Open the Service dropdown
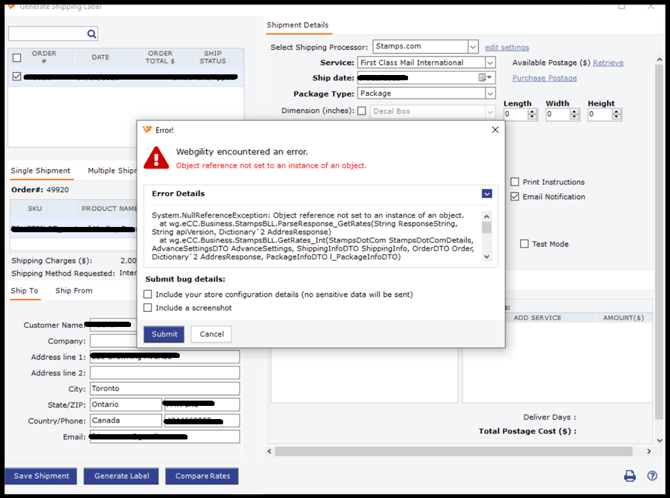This screenshot has width=670, height=498. pos(490,62)
